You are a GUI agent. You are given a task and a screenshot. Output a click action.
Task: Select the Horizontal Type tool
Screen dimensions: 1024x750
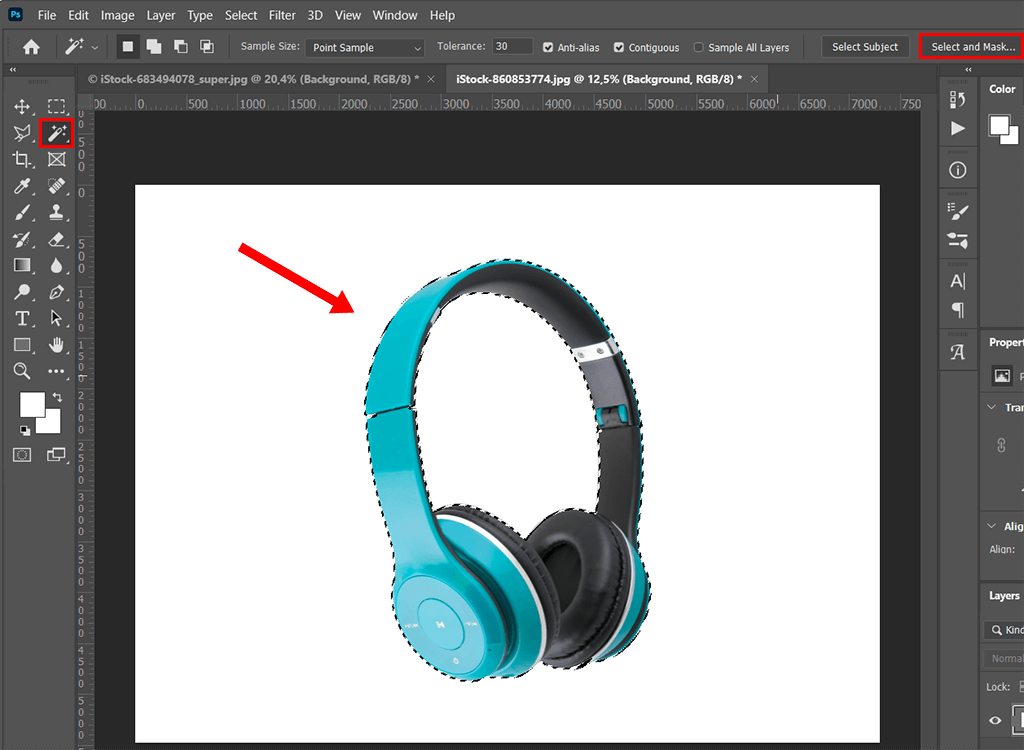click(22, 318)
